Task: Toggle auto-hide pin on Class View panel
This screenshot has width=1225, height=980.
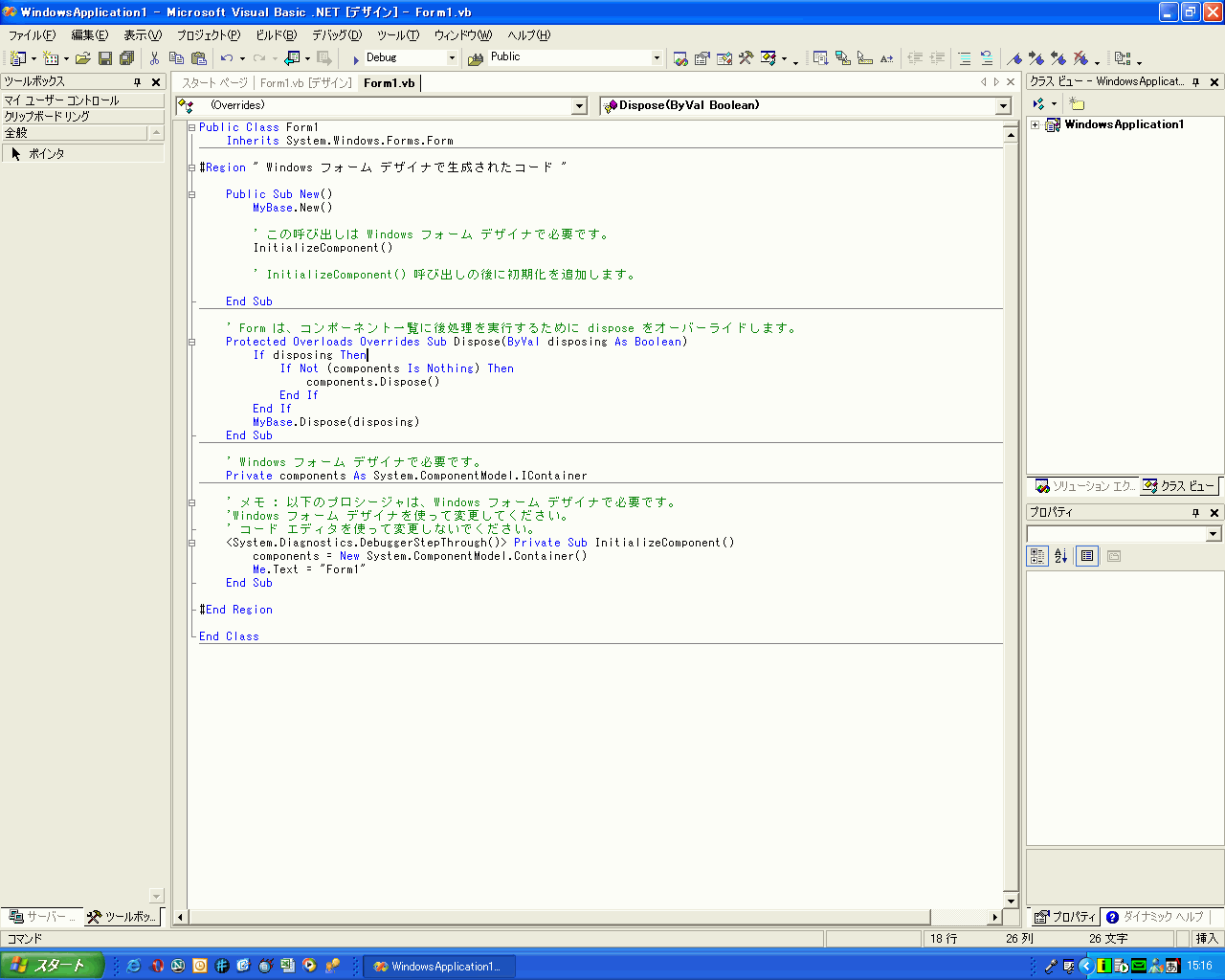Action: [1196, 82]
